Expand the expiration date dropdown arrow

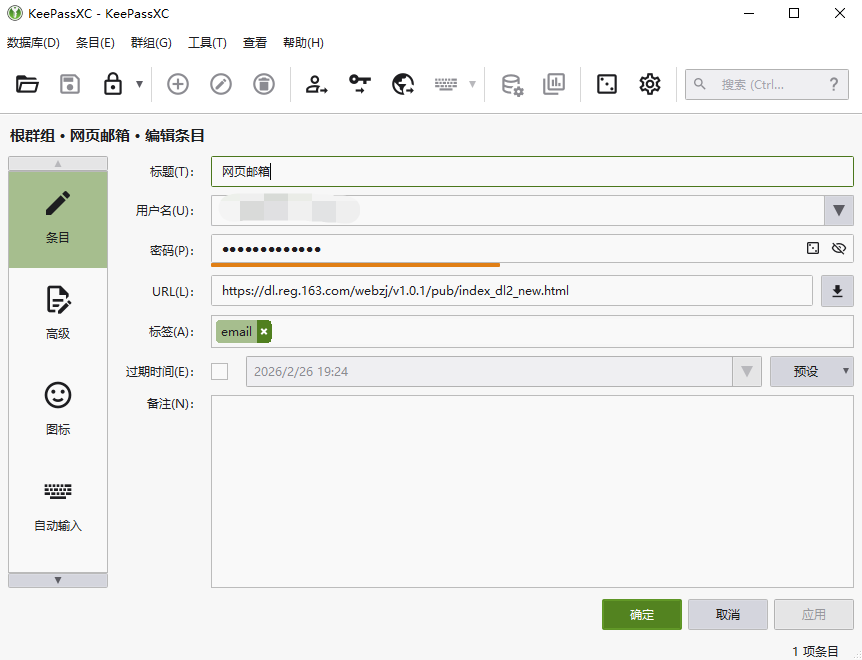point(747,371)
